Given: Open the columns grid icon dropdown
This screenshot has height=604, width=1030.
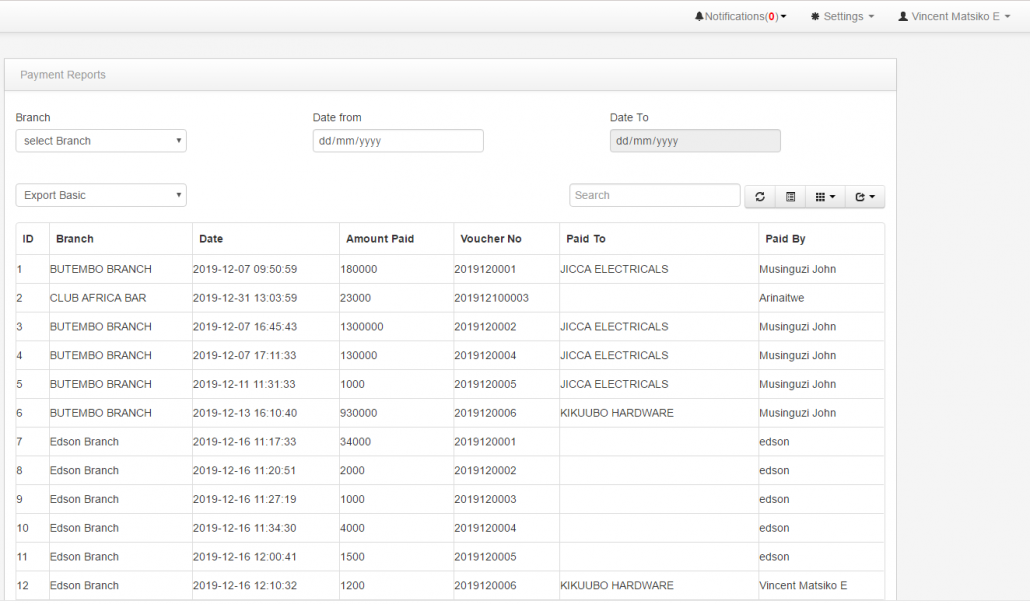Looking at the screenshot, I should [x=825, y=197].
